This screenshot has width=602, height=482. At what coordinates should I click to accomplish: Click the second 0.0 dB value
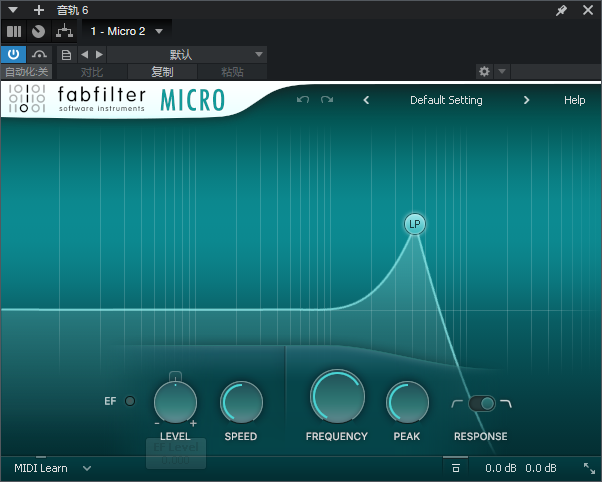point(541,468)
